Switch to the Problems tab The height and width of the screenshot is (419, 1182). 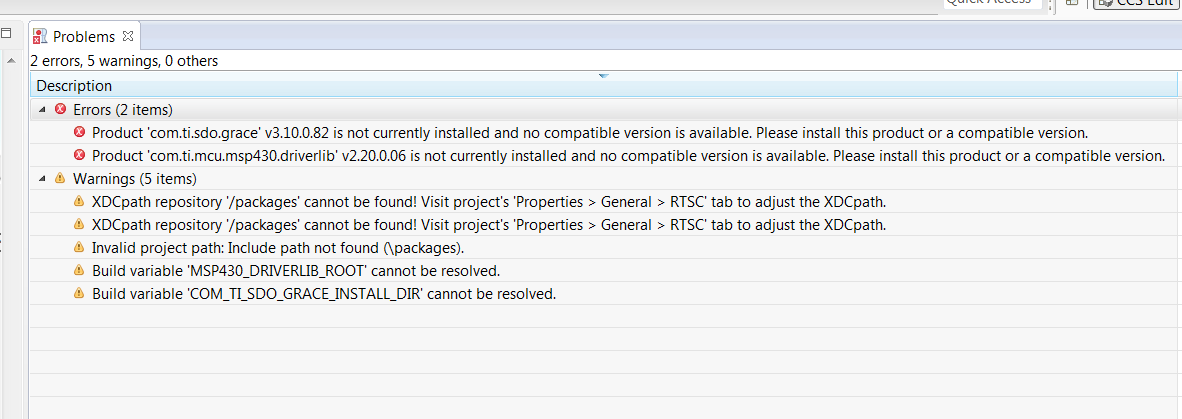(84, 37)
